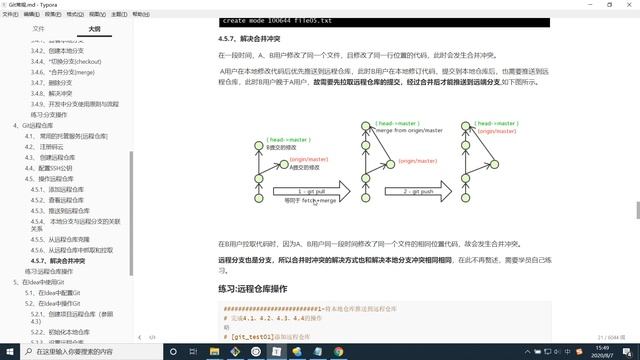Jump to outline item 3.4.9 开发中分支使用原则与流程

[x=75, y=104]
